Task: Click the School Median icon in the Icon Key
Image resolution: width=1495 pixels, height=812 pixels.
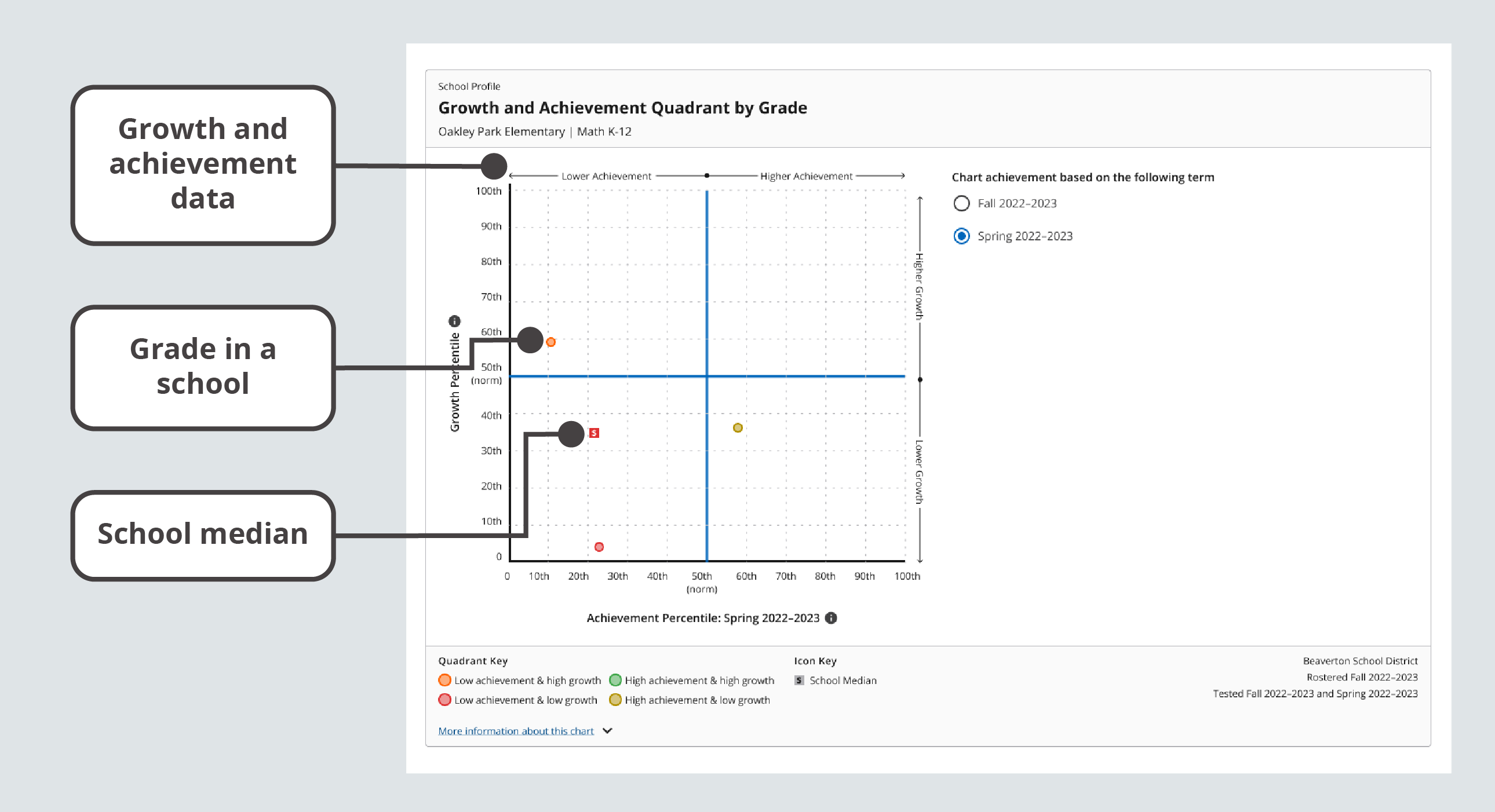Action: click(798, 681)
